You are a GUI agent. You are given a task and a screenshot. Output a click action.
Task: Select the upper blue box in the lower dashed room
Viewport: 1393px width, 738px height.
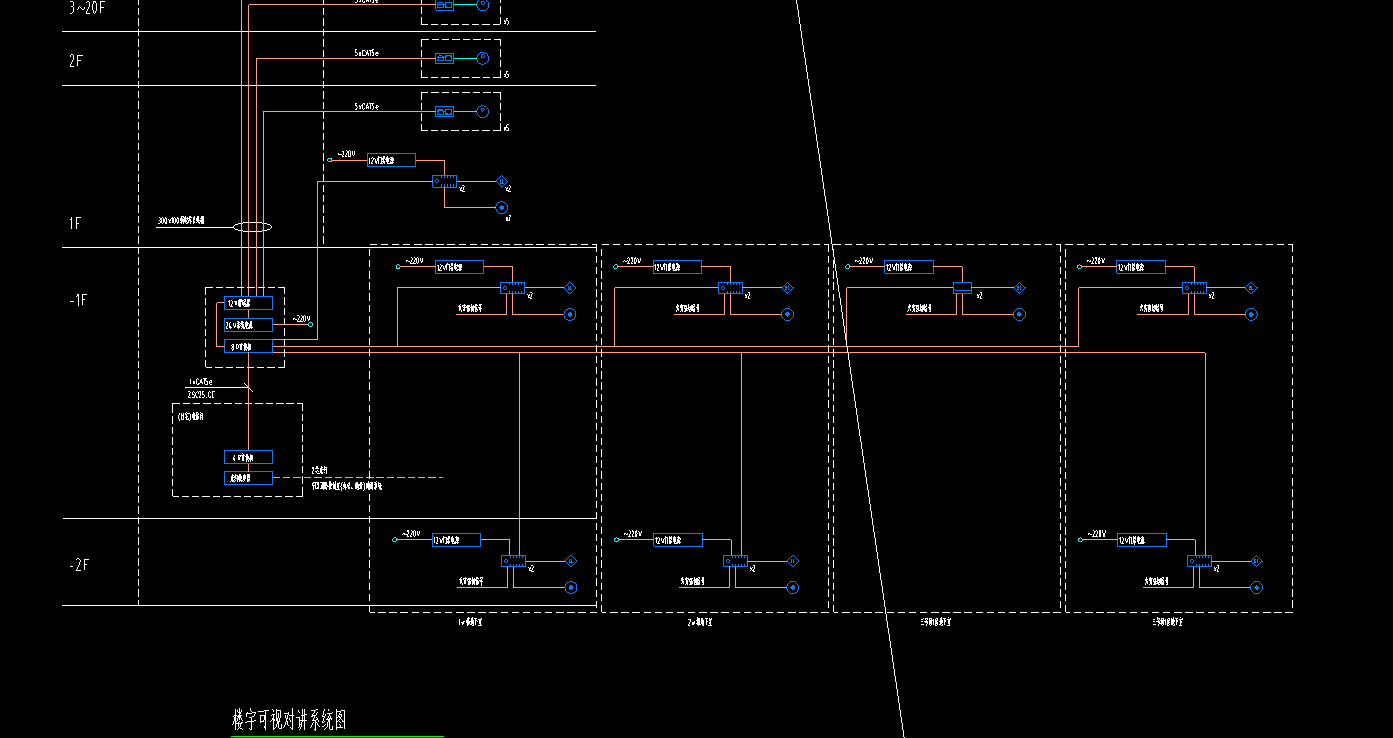(248, 457)
